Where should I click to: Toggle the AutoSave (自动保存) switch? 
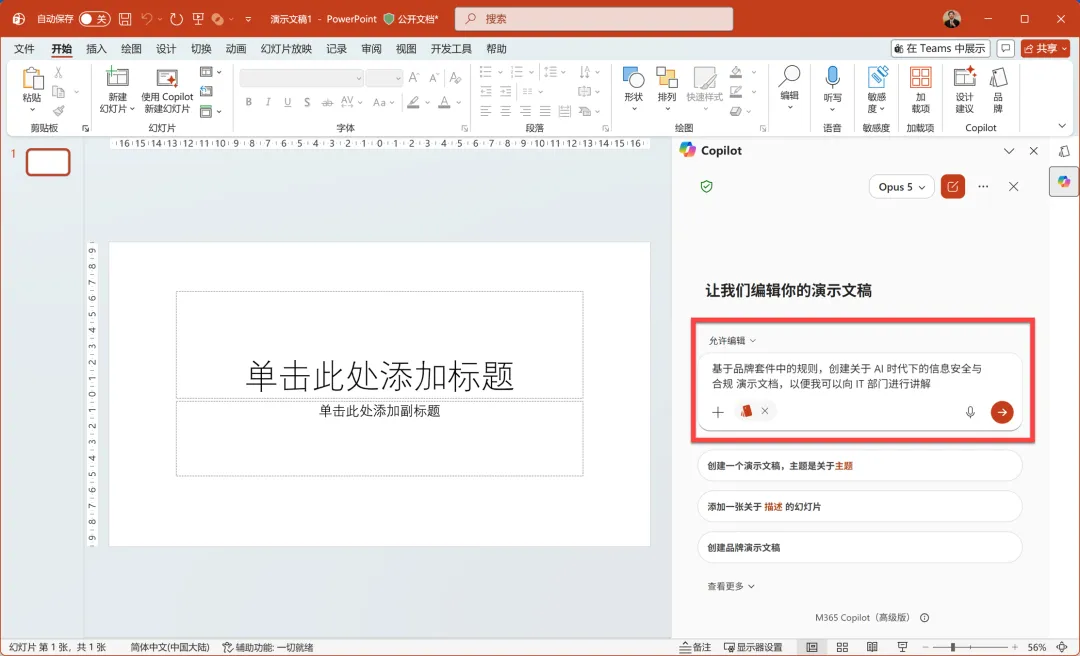(x=94, y=19)
